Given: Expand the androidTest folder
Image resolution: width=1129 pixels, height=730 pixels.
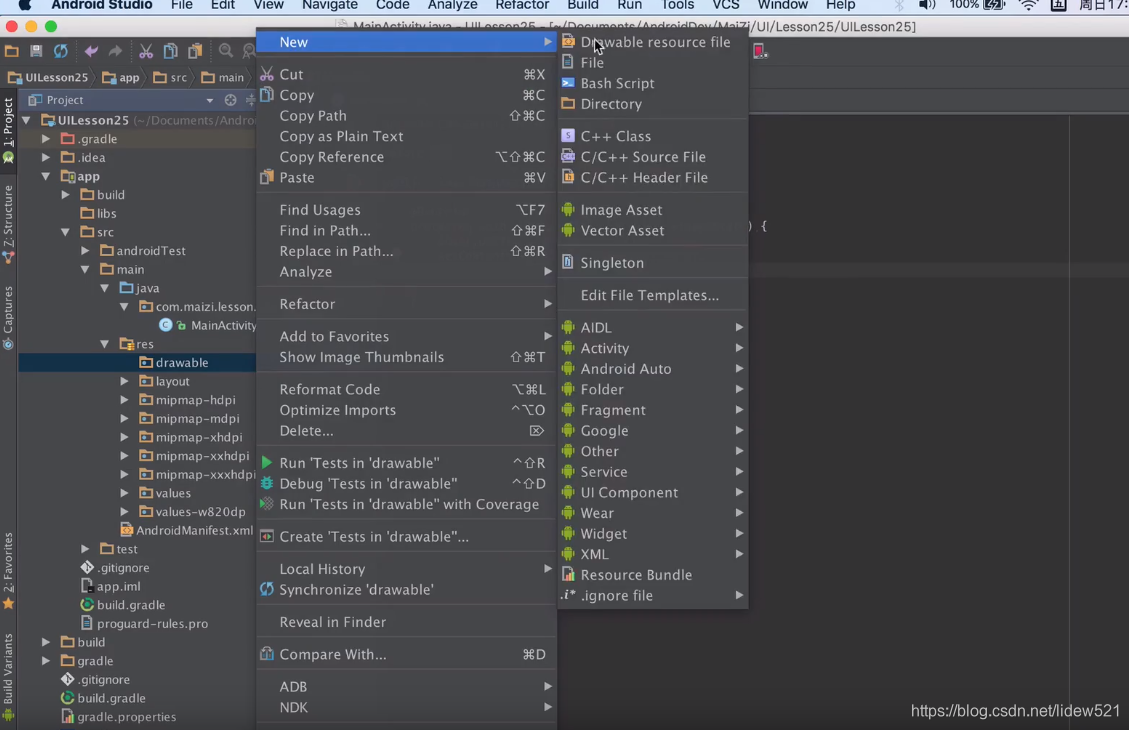Looking at the screenshot, I should [85, 251].
